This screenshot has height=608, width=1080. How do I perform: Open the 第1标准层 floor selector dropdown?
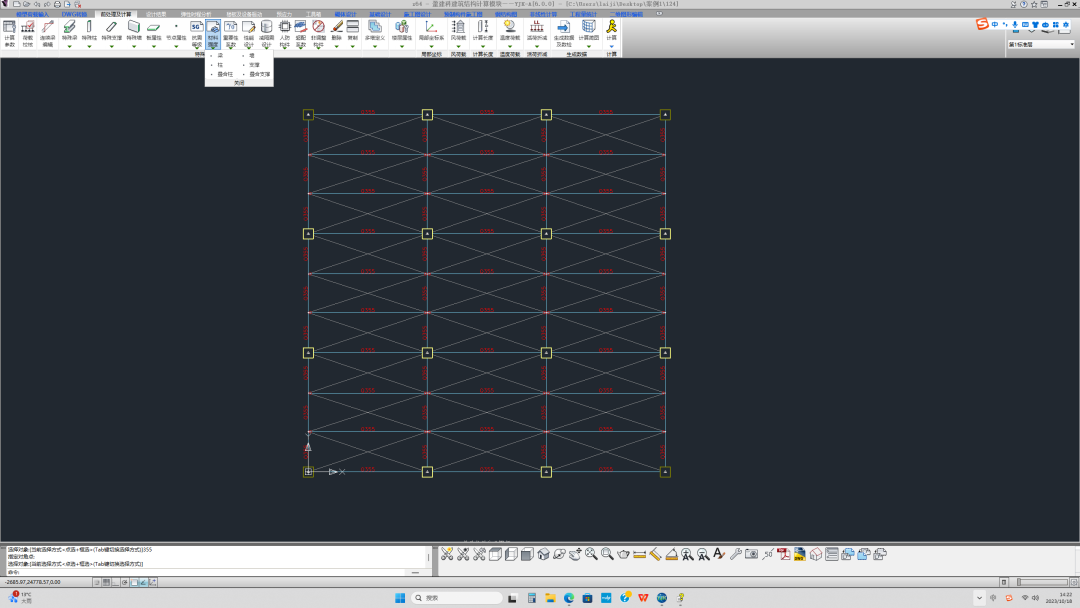point(1041,44)
